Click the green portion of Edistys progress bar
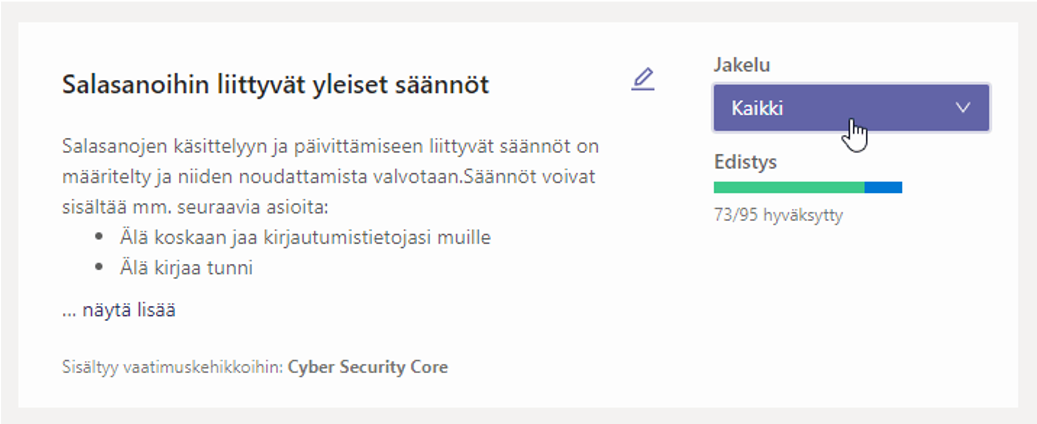The image size is (1037, 424). (789, 188)
